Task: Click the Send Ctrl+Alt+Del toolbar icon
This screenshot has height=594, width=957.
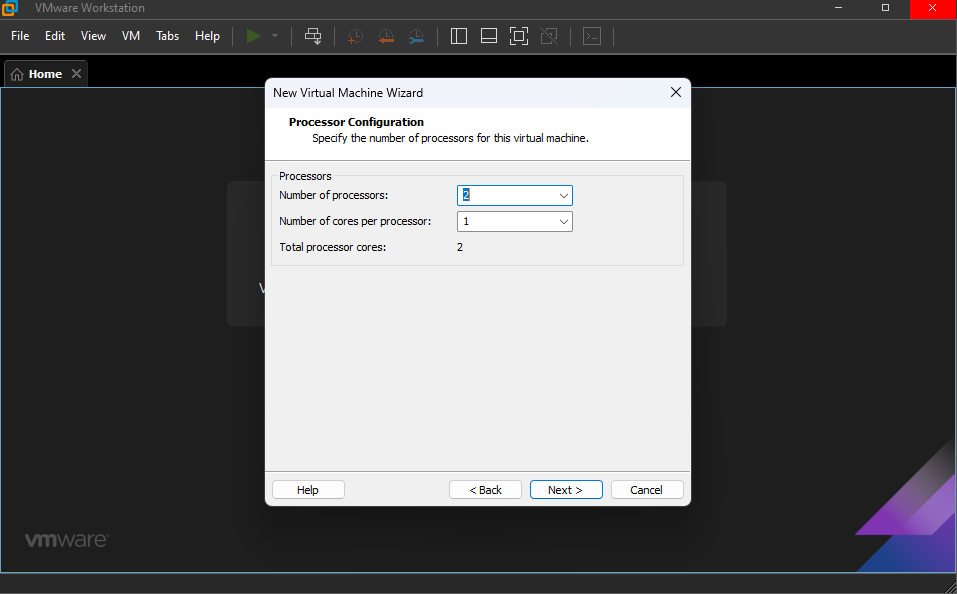Action: pos(313,36)
